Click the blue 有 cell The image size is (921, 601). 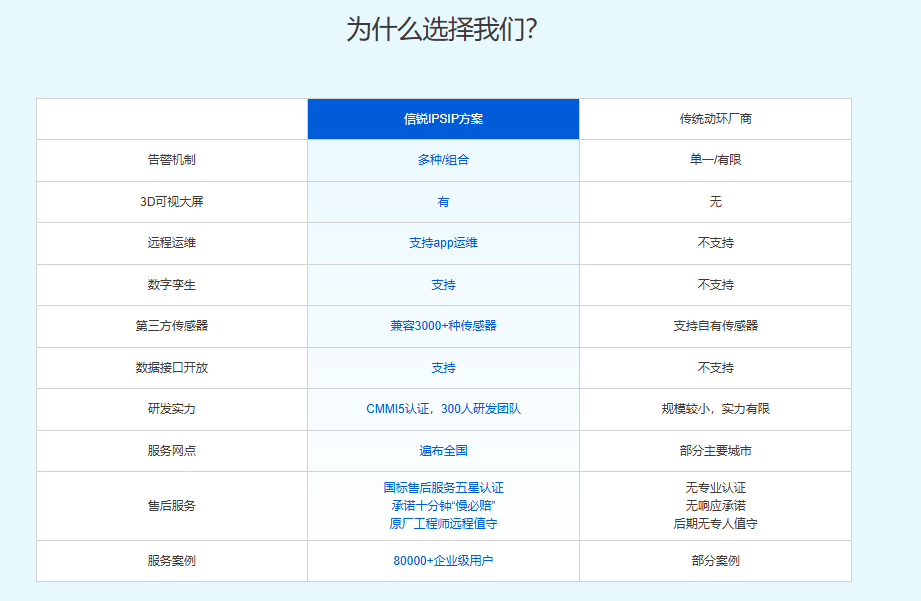point(443,202)
